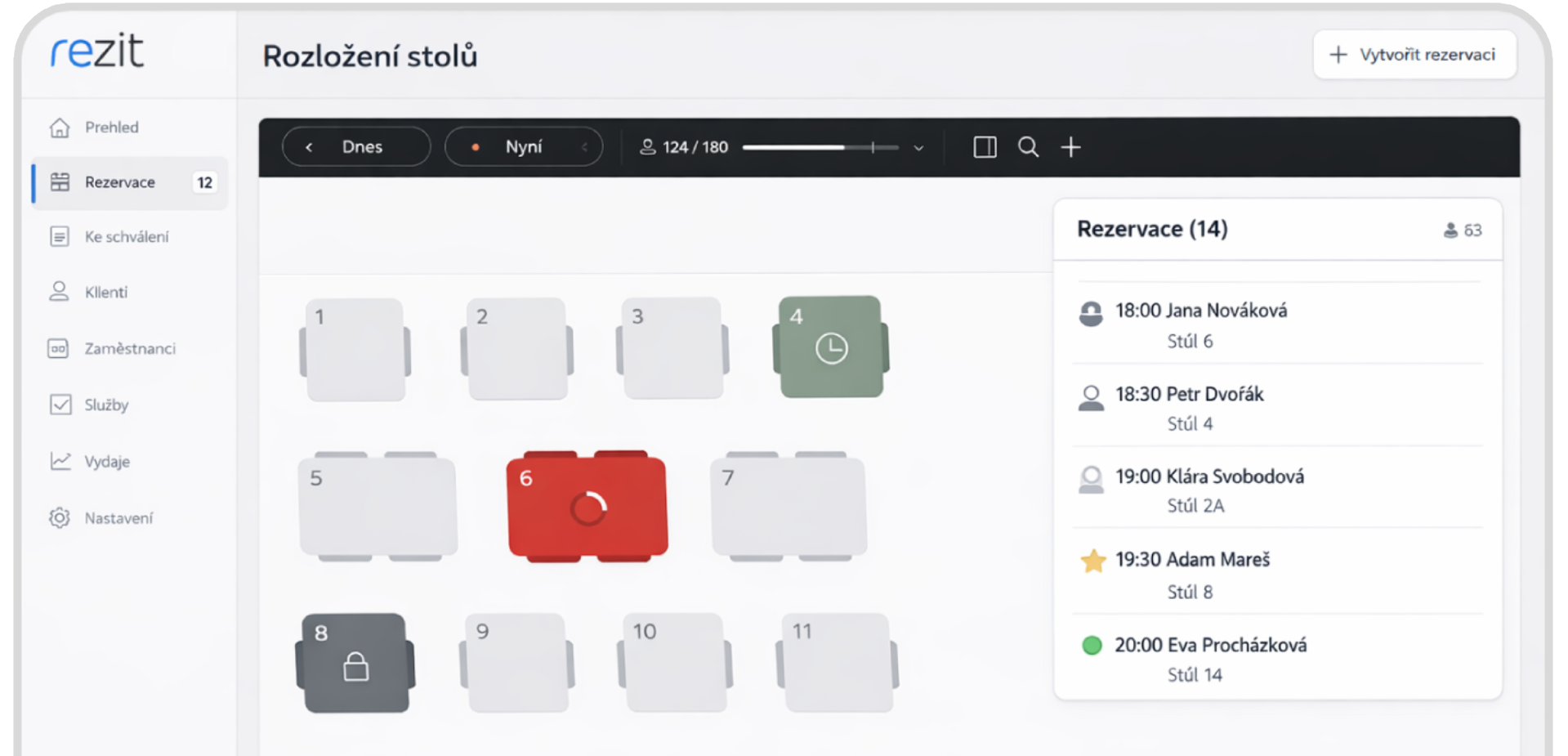Viewport: 1568px width, 756px height.
Task: Open the Přehled menu item
Action: (x=111, y=127)
